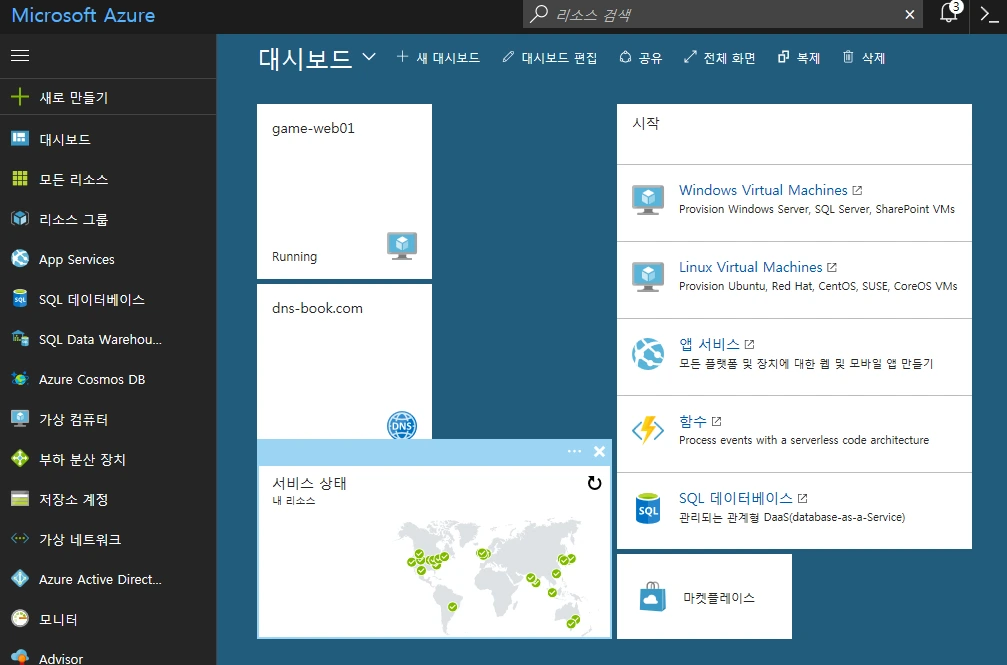Click the 대시보드 sidebar icon

click(x=20, y=138)
